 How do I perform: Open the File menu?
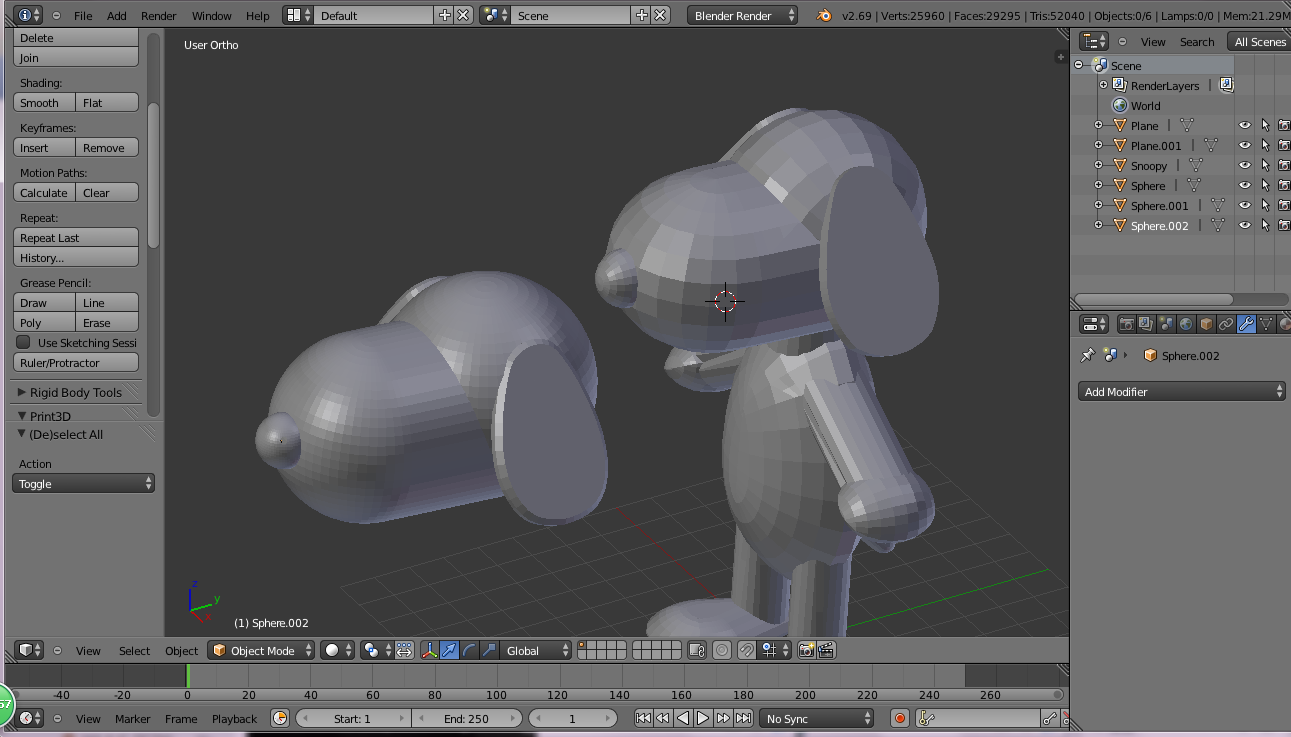(x=83, y=15)
